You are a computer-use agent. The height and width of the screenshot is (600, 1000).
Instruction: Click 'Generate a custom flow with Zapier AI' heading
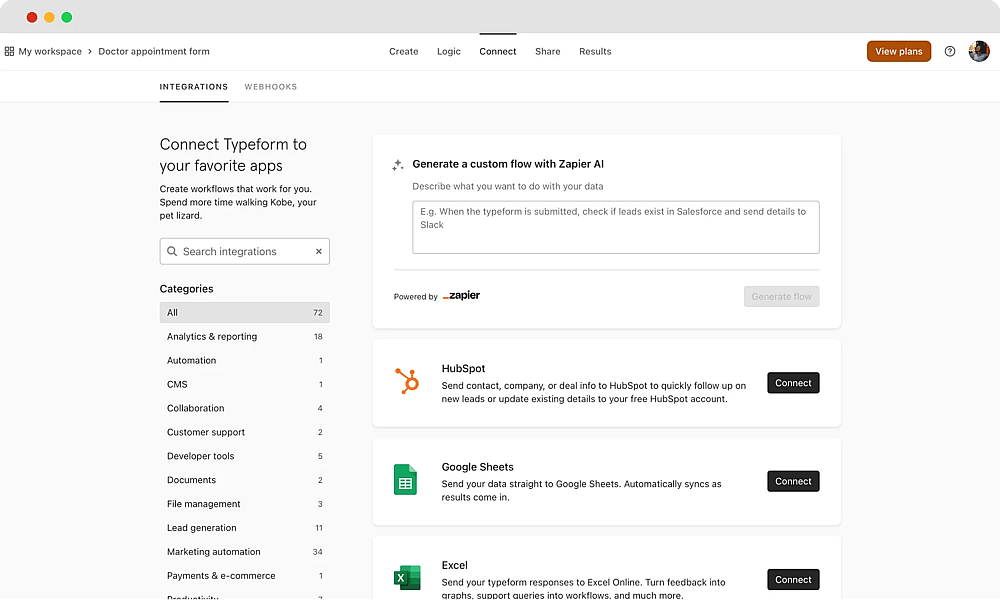[x=508, y=164]
